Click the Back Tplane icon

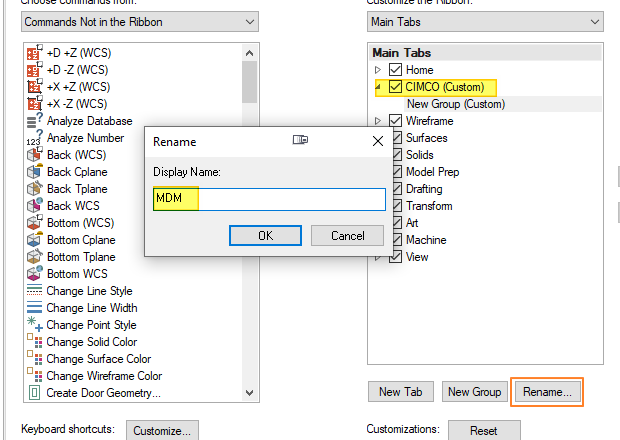34,189
